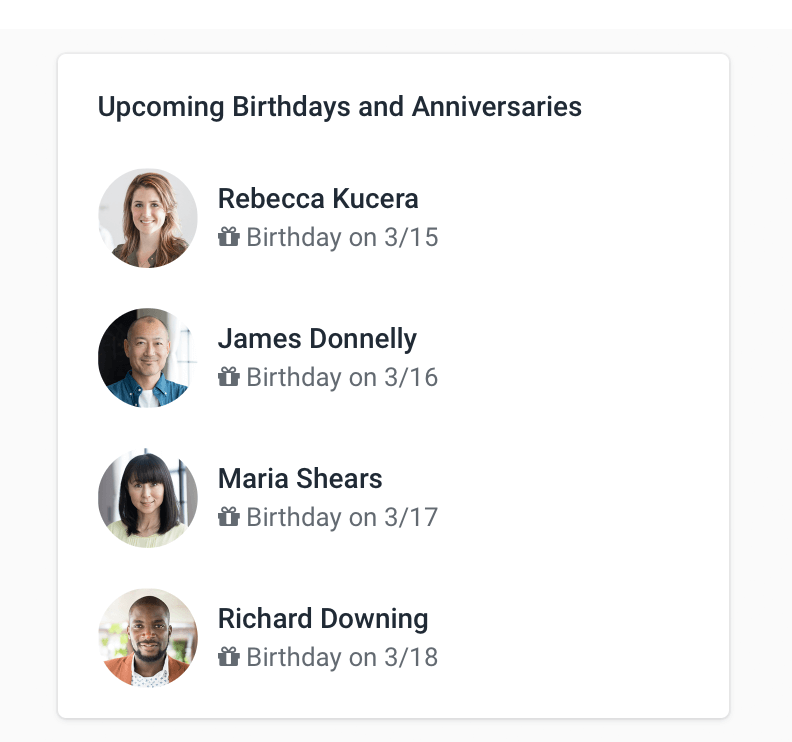Select the Richard Downing name text
Image resolution: width=792 pixels, height=742 pixels.
point(323,618)
